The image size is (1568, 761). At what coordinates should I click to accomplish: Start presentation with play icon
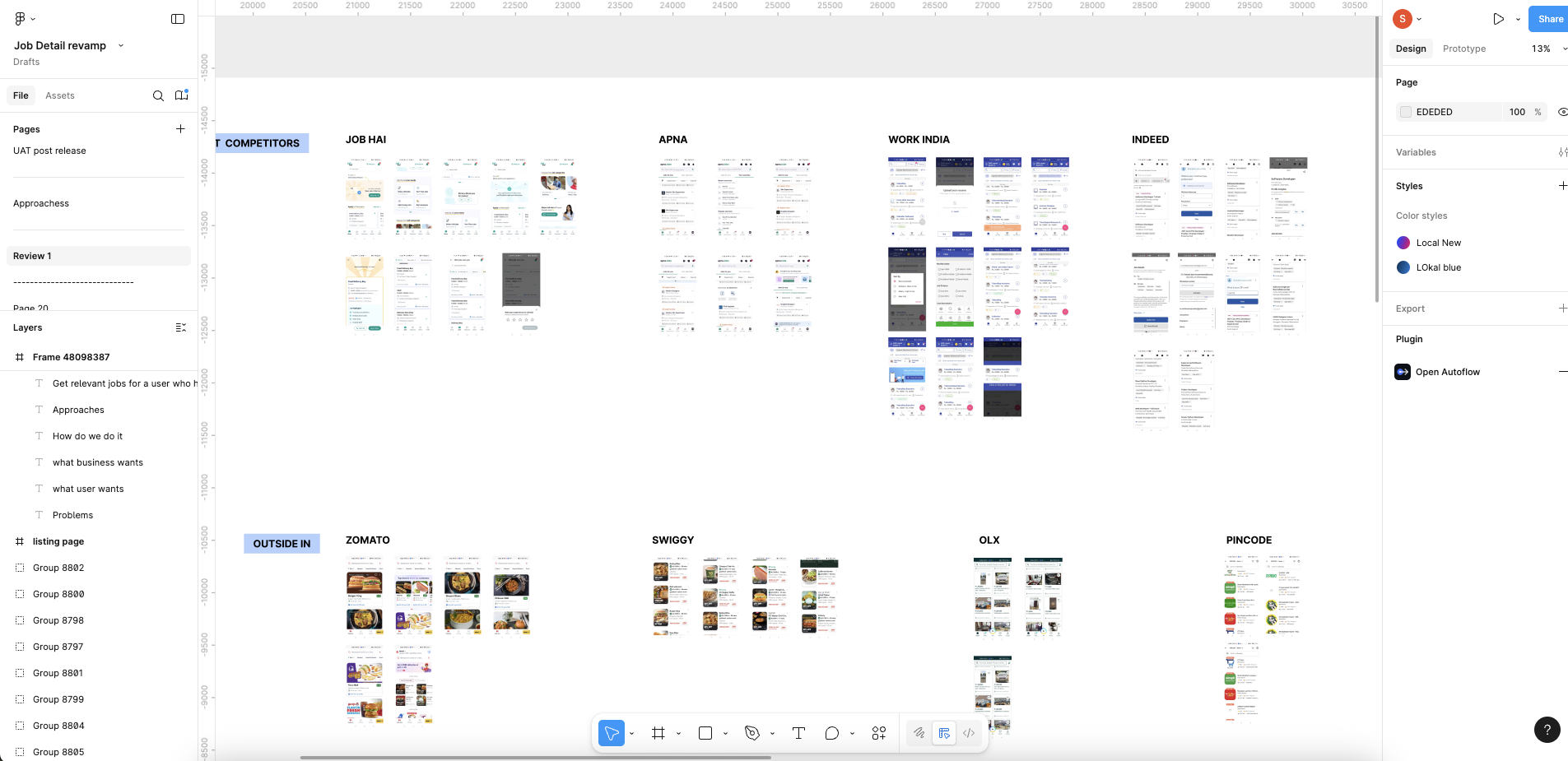click(1499, 19)
